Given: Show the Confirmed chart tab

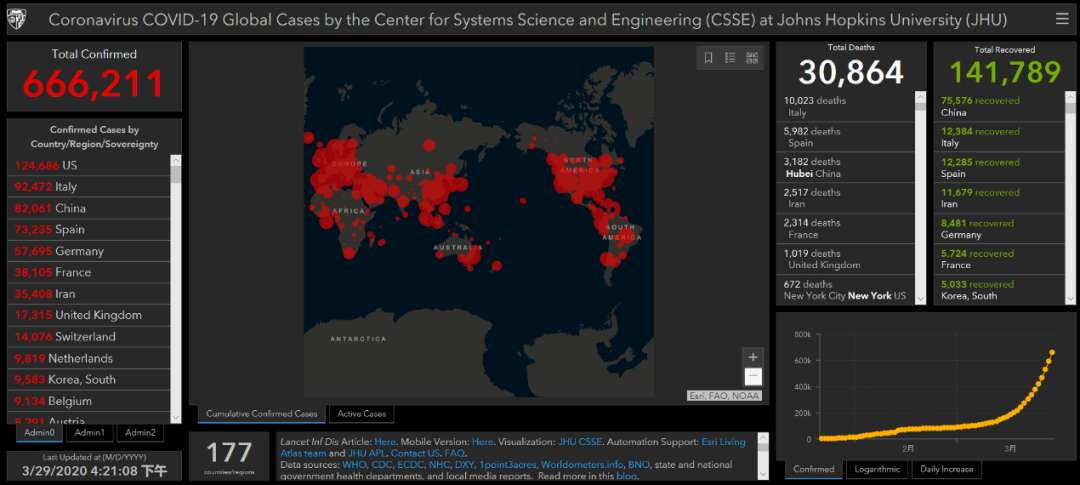Looking at the screenshot, I should click(x=813, y=469).
